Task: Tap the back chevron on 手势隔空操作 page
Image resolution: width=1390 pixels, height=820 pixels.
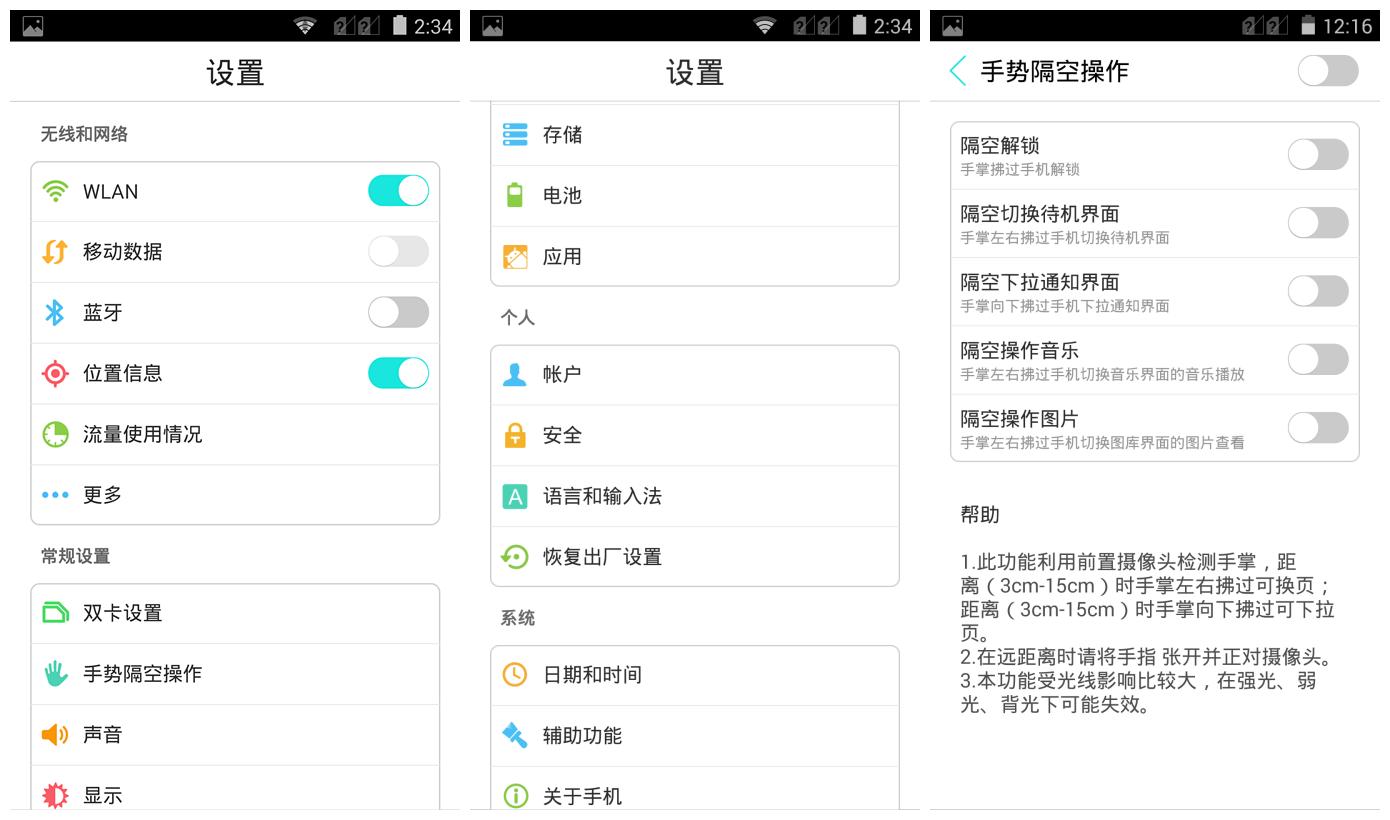Action: pos(956,71)
